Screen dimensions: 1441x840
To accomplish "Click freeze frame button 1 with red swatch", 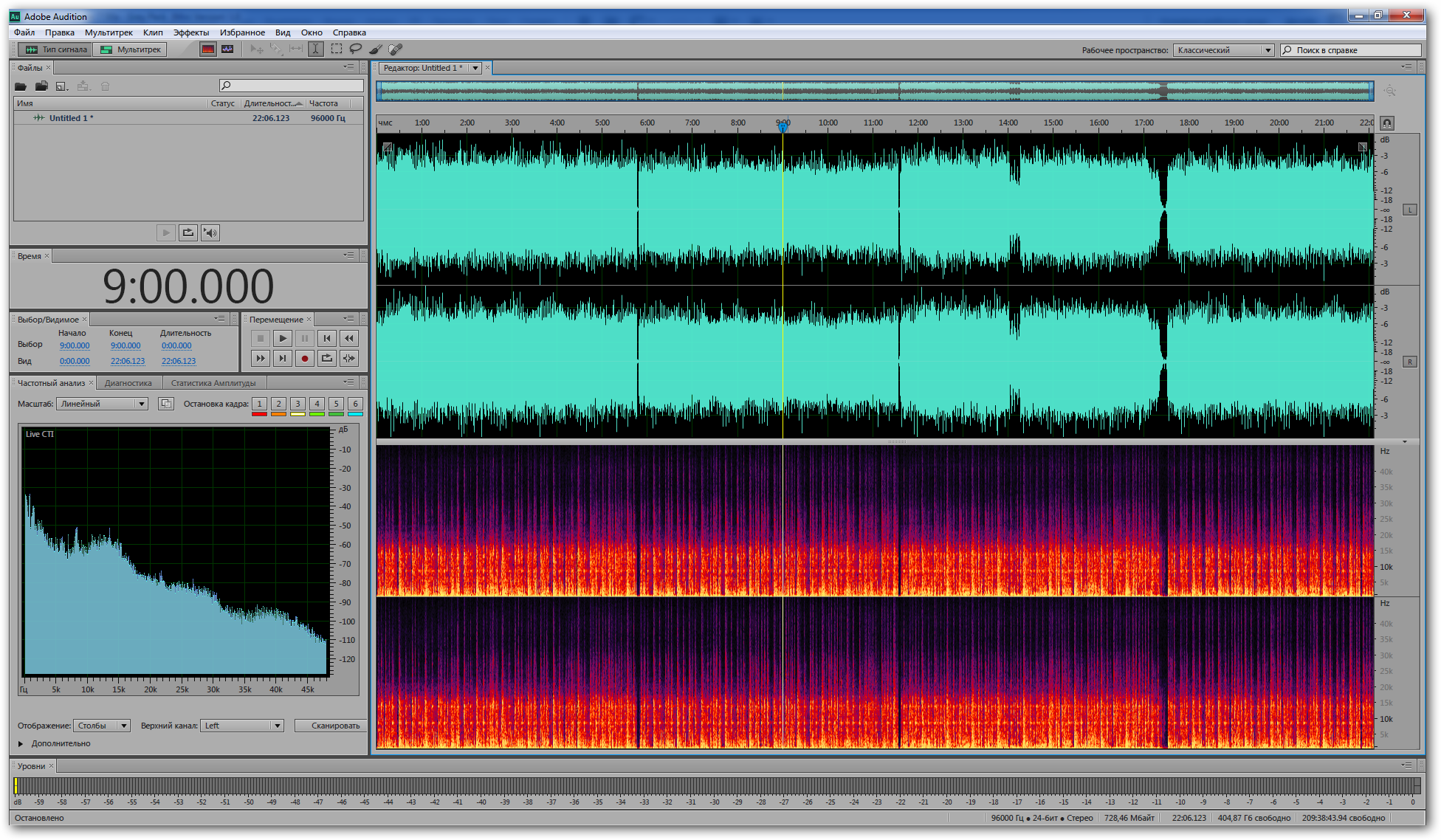I will point(259,404).
